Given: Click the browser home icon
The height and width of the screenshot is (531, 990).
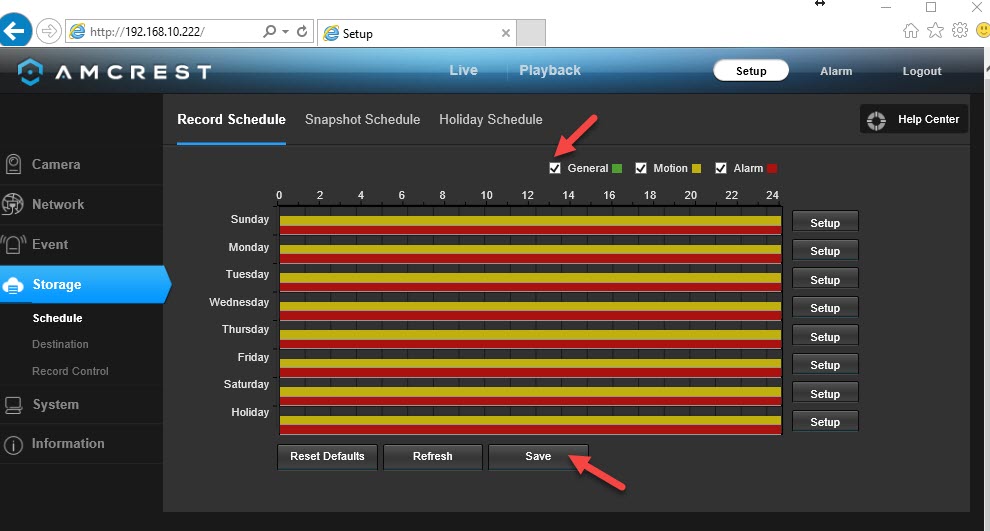Looking at the screenshot, I should [x=910, y=30].
